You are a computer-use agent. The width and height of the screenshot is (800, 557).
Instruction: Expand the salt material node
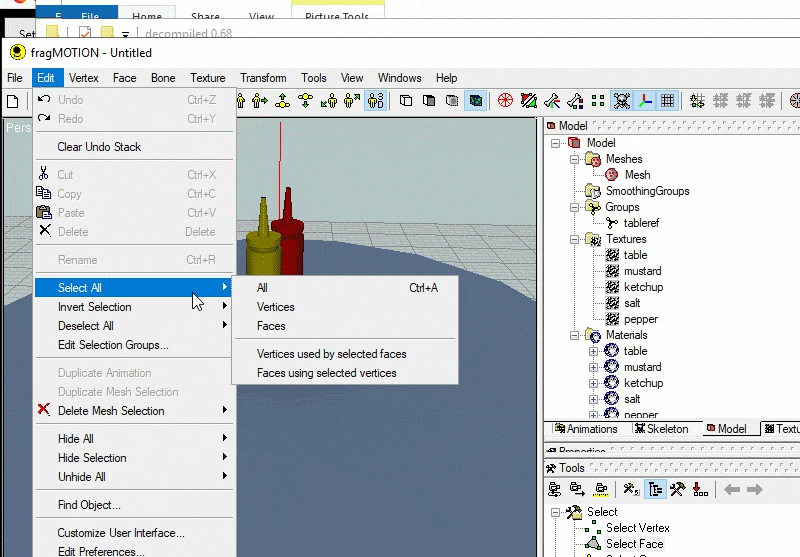(x=593, y=399)
